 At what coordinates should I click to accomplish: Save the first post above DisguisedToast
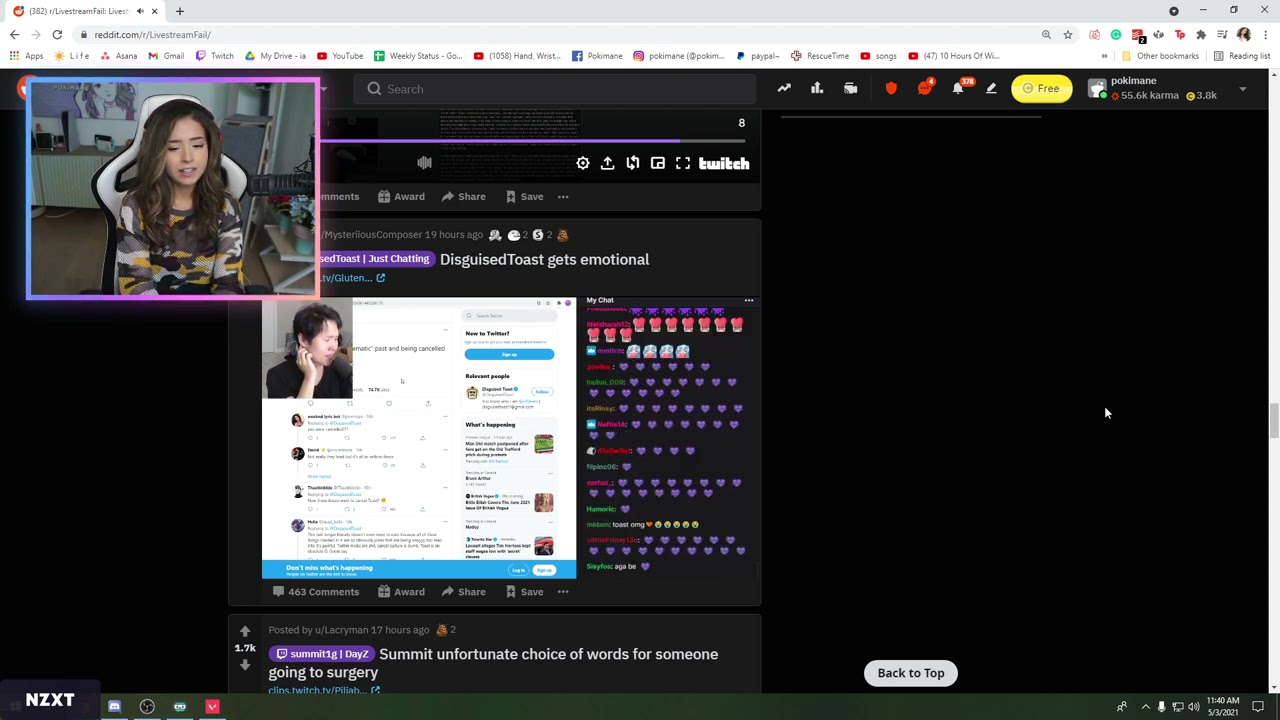point(524,197)
